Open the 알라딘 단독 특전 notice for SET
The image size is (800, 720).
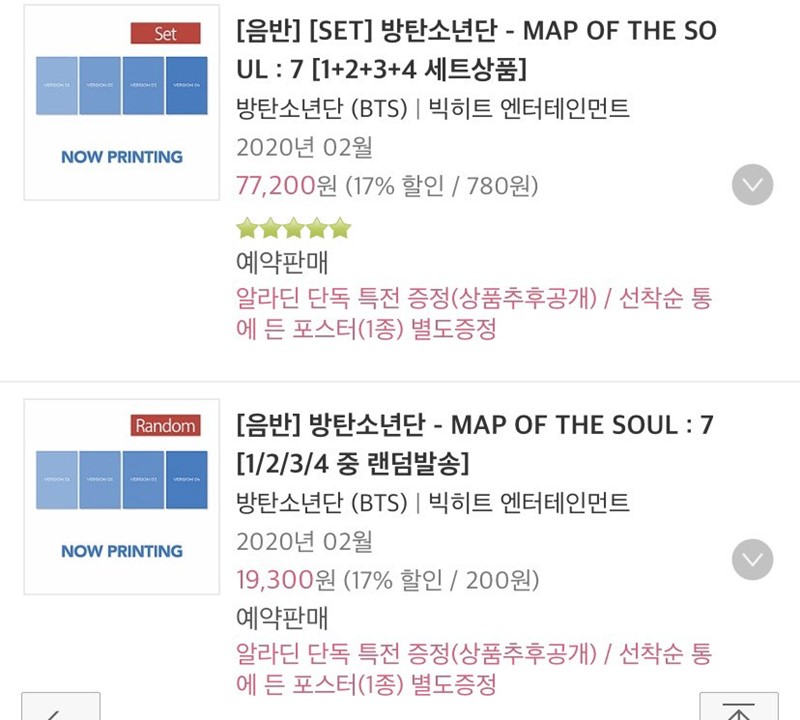tap(473, 313)
